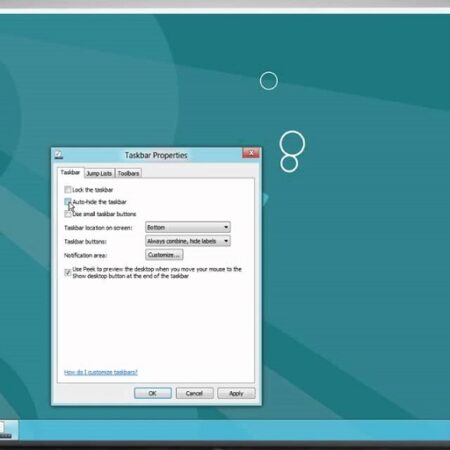This screenshot has height=450, width=450.
Task: Click the Taskbar buttons label
Action: click(x=85, y=241)
